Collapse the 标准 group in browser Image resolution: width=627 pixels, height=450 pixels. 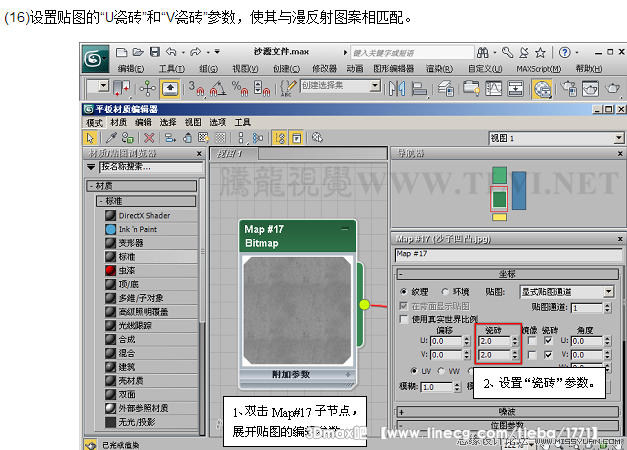click(x=146, y=201)
